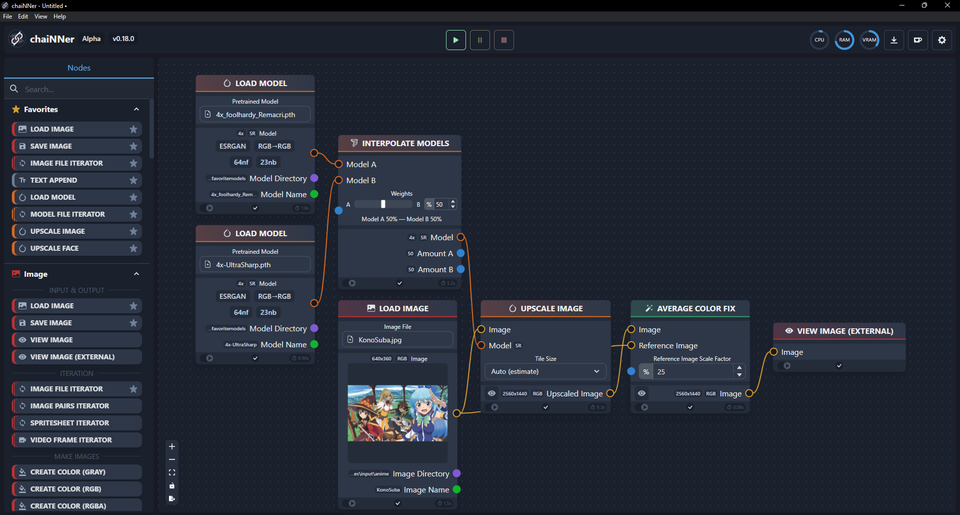Click the CPU usage monitor icon

(819, 40)
